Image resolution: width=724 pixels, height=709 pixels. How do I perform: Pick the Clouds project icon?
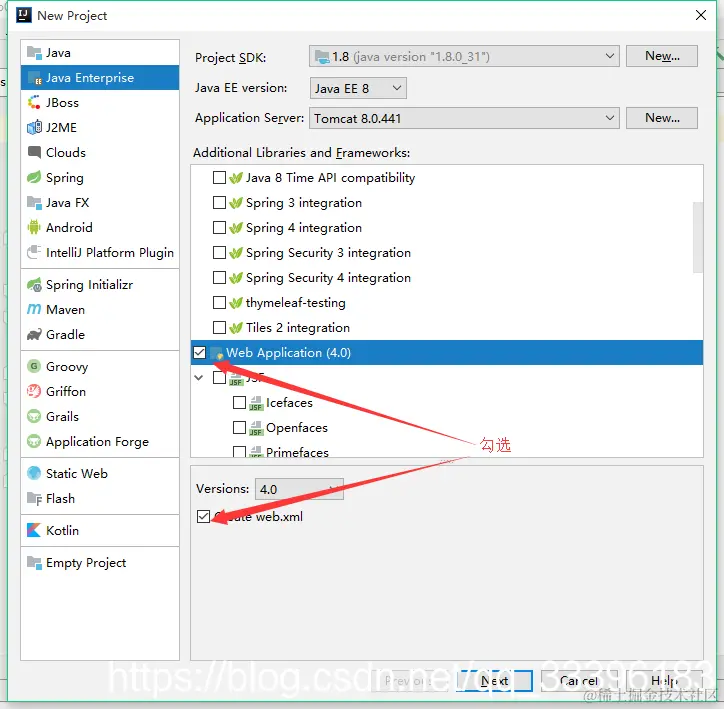(34, 152)
